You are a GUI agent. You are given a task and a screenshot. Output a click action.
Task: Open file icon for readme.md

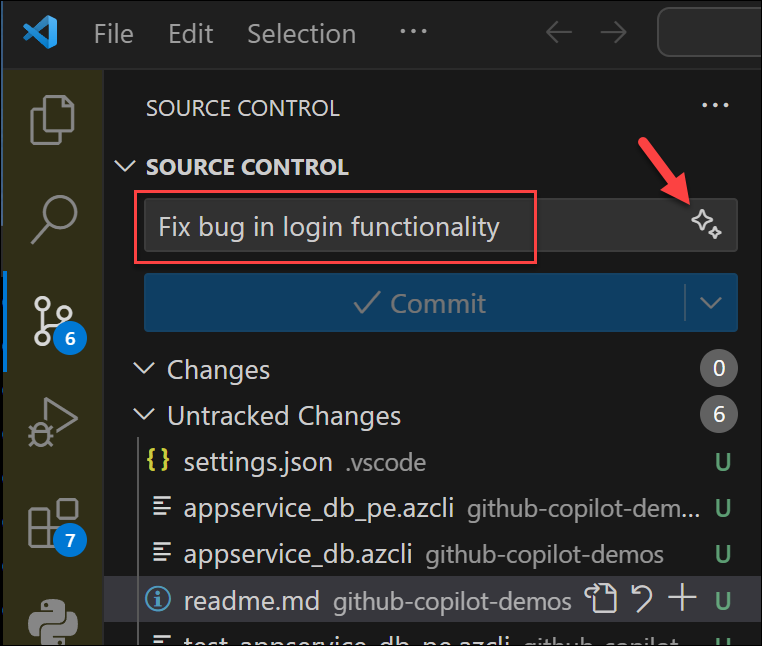[x=601, y=598]
